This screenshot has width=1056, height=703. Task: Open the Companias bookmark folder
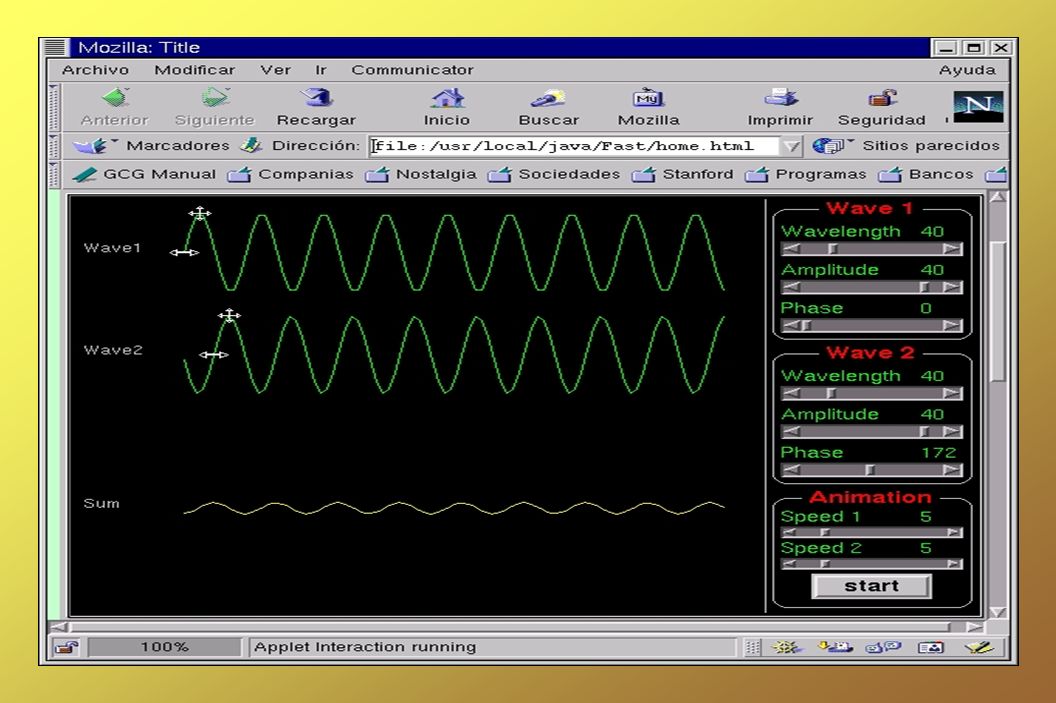290,174
